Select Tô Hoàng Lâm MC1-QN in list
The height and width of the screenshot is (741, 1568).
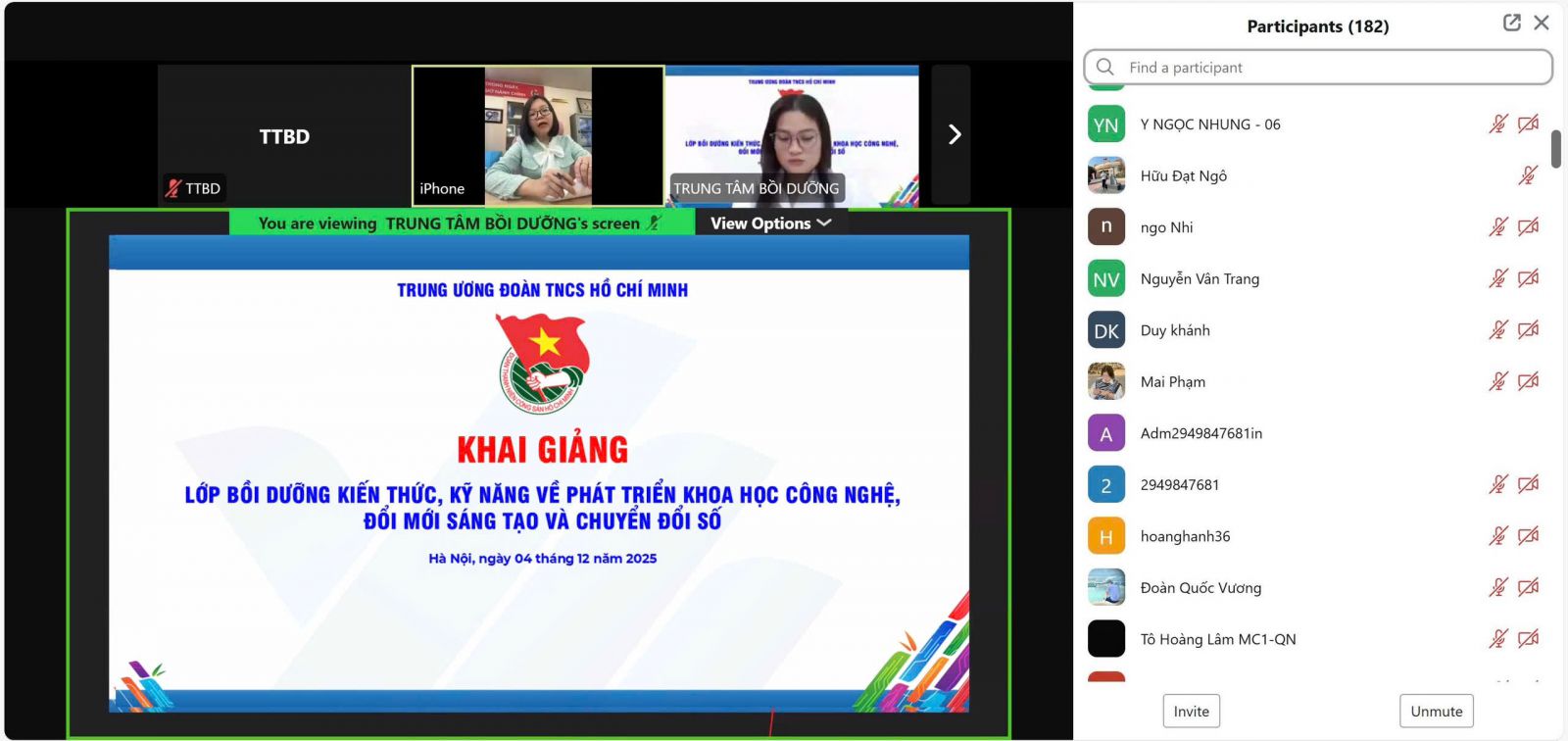(x=1217, y=640)
